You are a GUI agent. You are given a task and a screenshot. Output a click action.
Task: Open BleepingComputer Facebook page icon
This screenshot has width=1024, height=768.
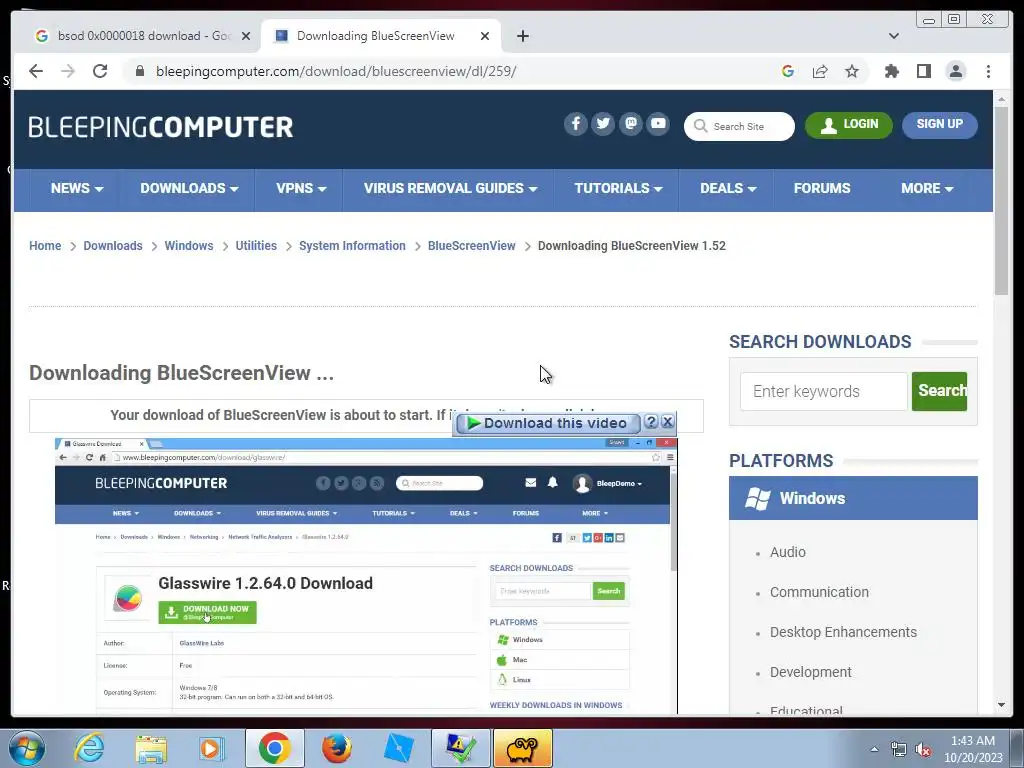575,123
